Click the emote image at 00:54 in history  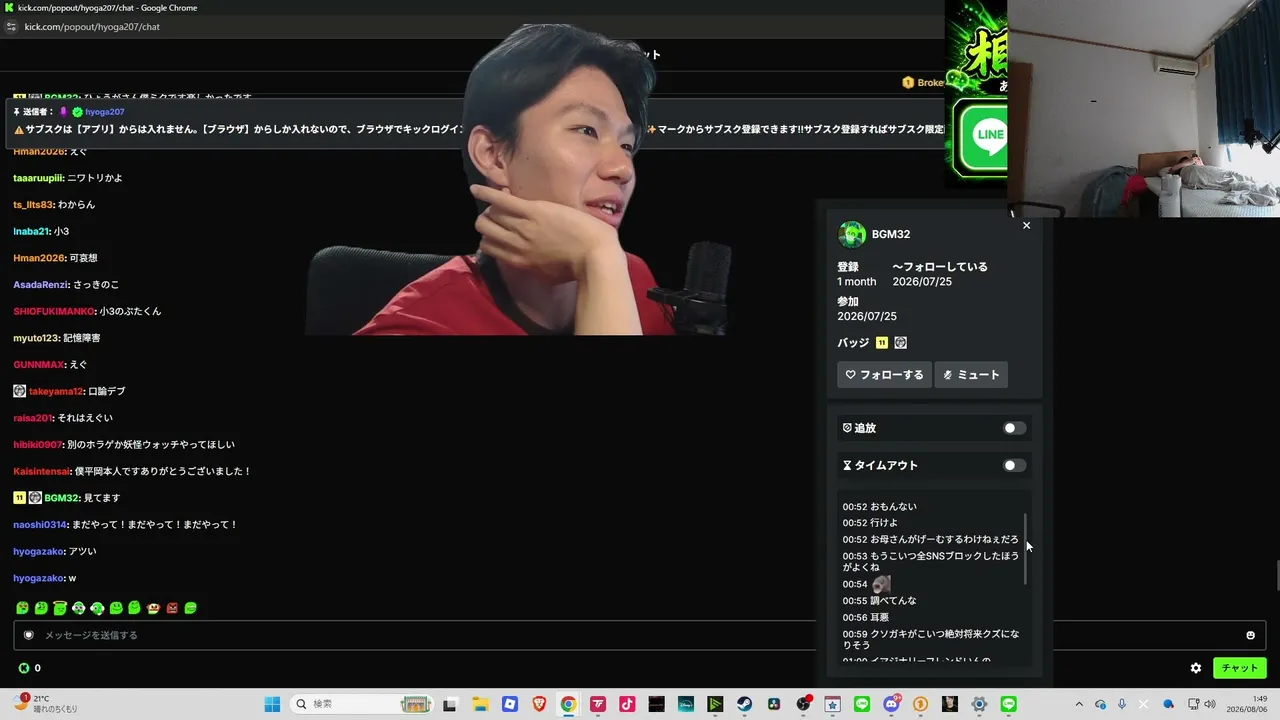tap(881, 584)
